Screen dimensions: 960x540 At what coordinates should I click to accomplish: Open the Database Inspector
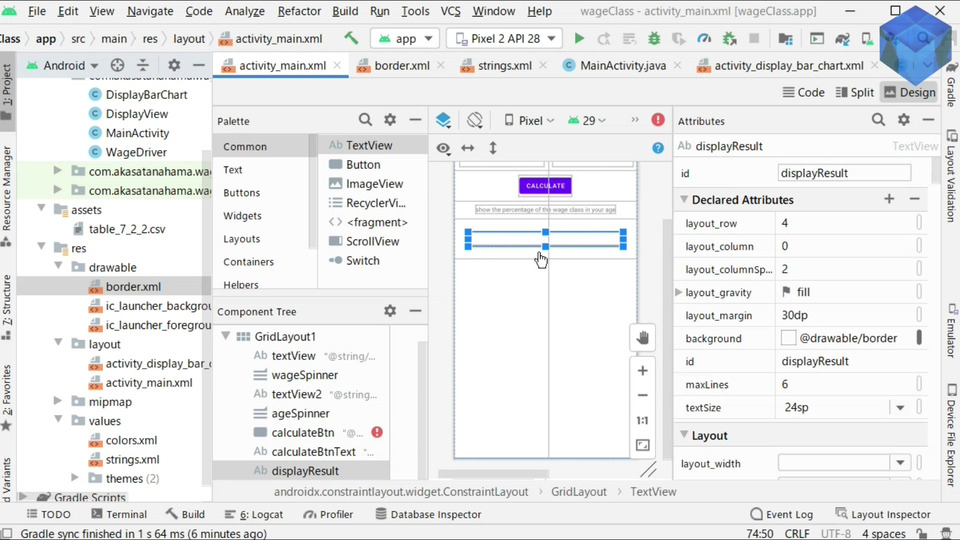pyautogui.click(x=428, y=514)
